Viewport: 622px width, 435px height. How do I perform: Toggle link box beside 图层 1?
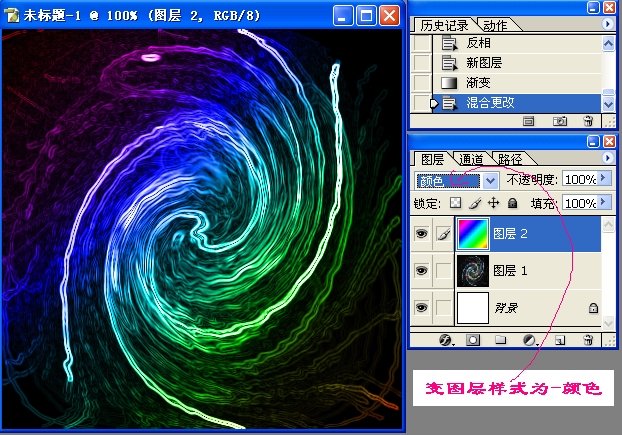pyautogui.click(x=443, y=271)
